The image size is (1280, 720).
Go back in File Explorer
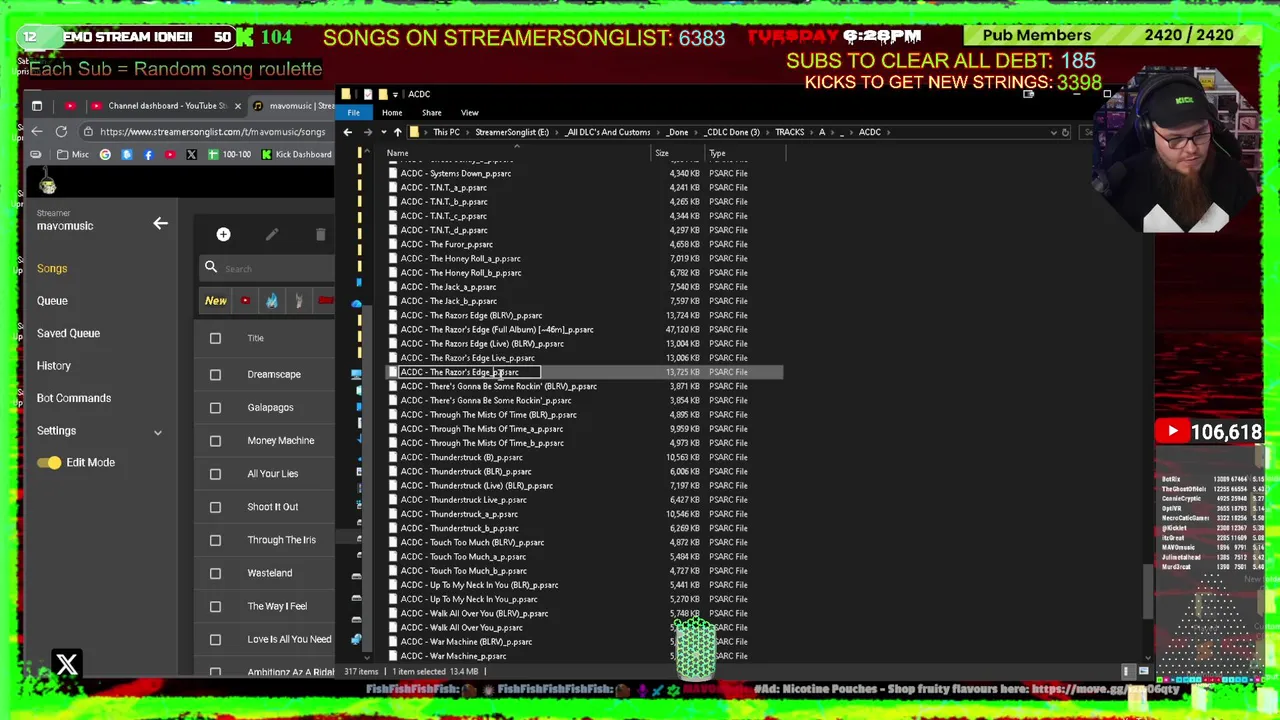pyautogui.click(x=348, y=132)
